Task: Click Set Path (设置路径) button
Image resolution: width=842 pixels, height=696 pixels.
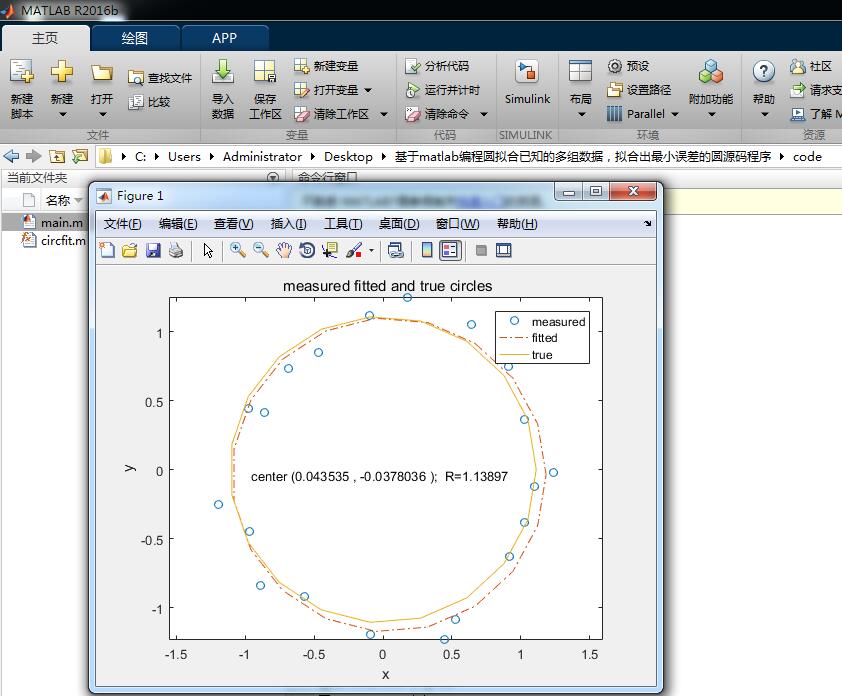Action: pyautogui.click(x=639, y=90)
